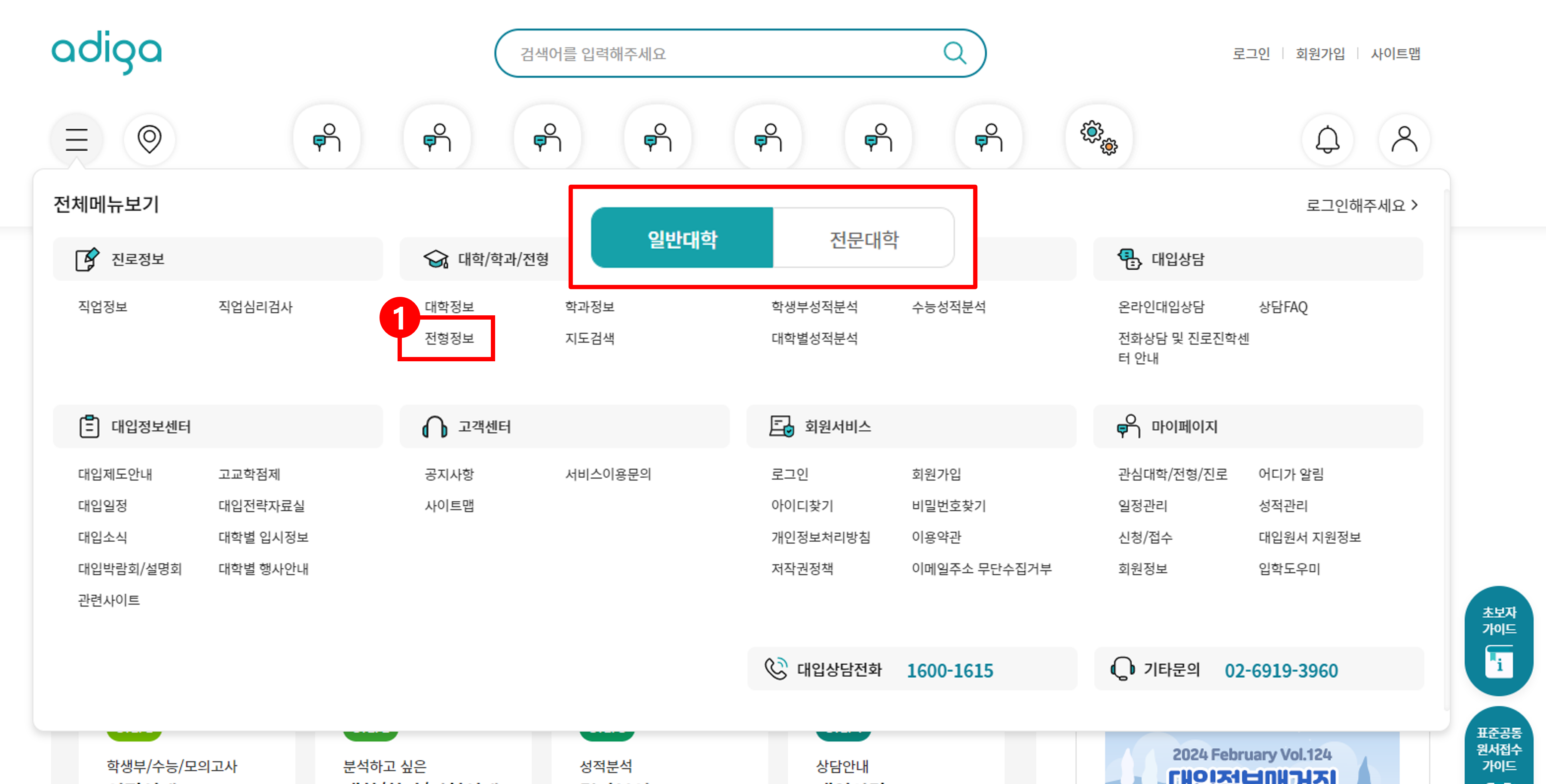This screenshot has height=784, width=1546.
Task: Click the location pin icon
Action: [150, 139]
